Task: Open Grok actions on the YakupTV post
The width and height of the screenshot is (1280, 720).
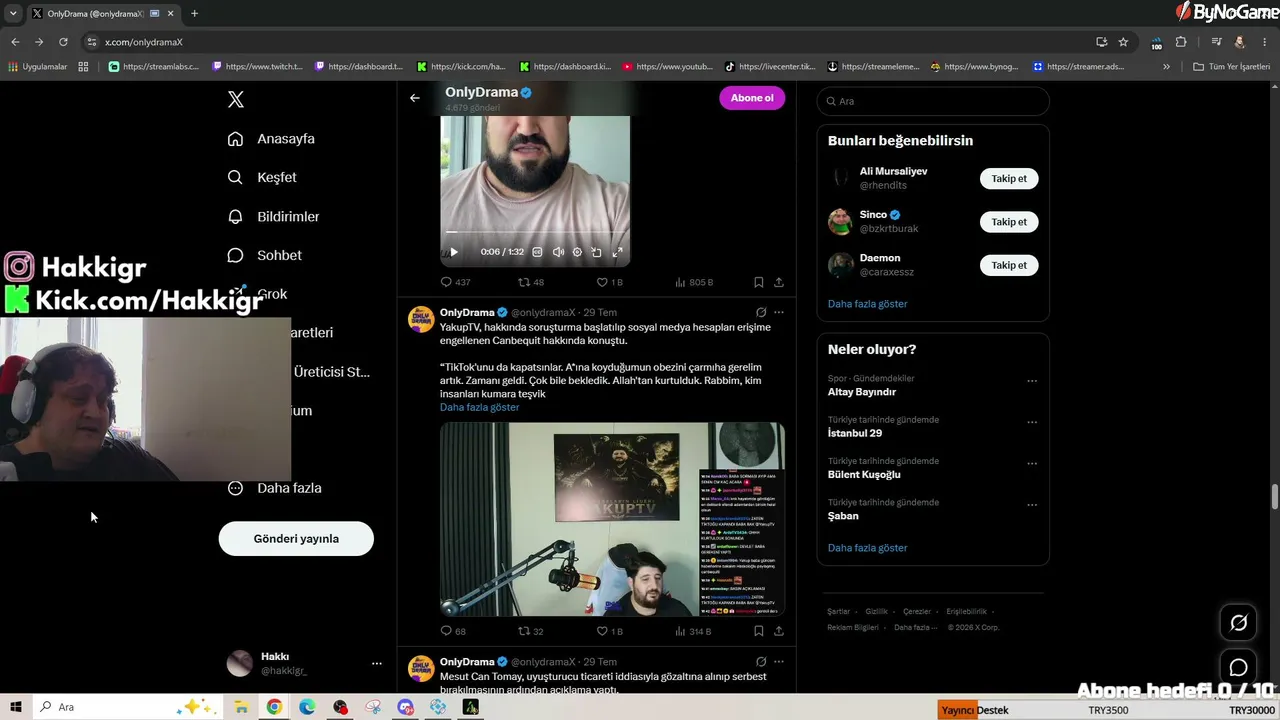Action: point(761,312)
